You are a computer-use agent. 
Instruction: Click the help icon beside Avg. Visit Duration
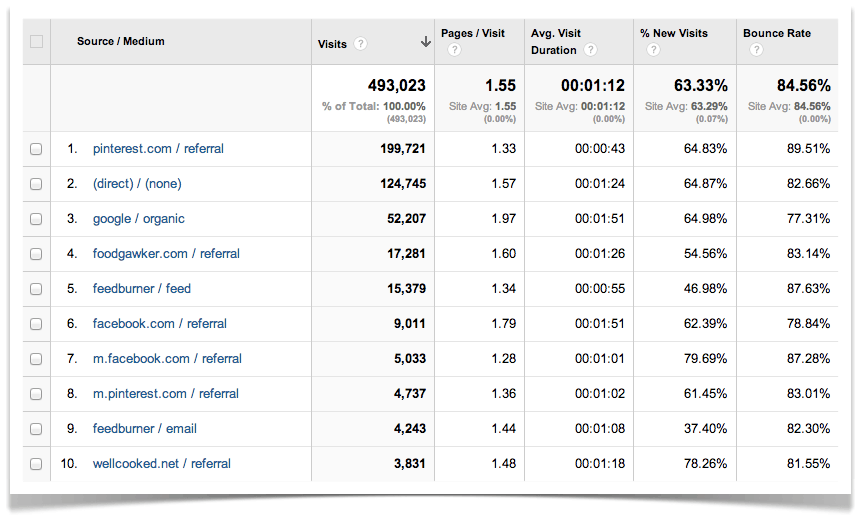591,50
